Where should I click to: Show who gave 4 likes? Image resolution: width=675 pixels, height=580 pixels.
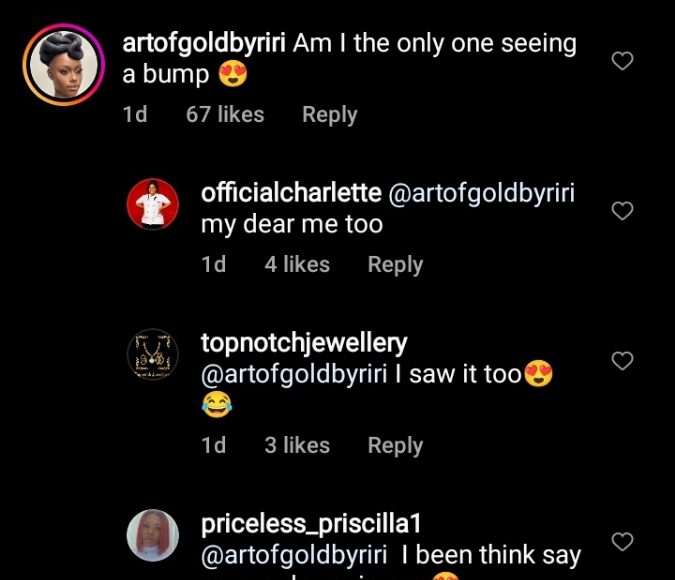(x=297, y=265)
